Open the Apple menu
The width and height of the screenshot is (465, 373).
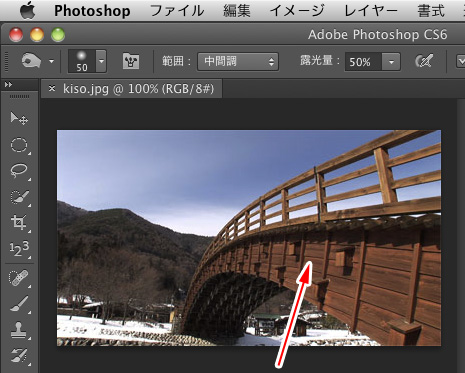point(27,10)
